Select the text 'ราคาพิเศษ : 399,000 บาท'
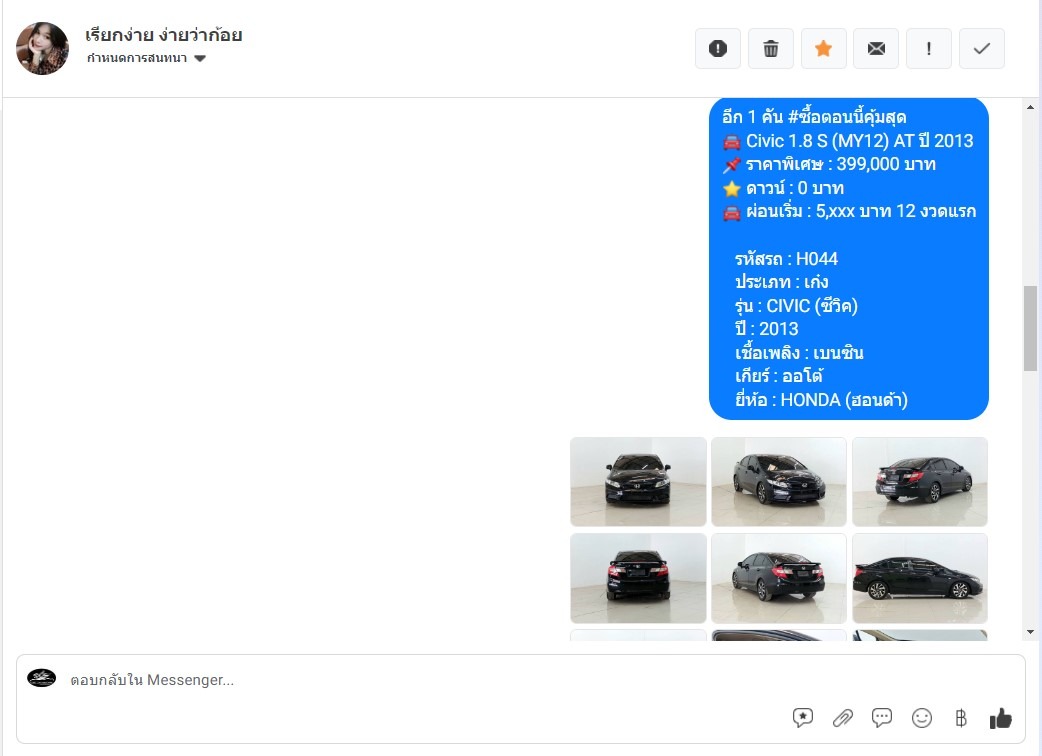 [841, 164]
